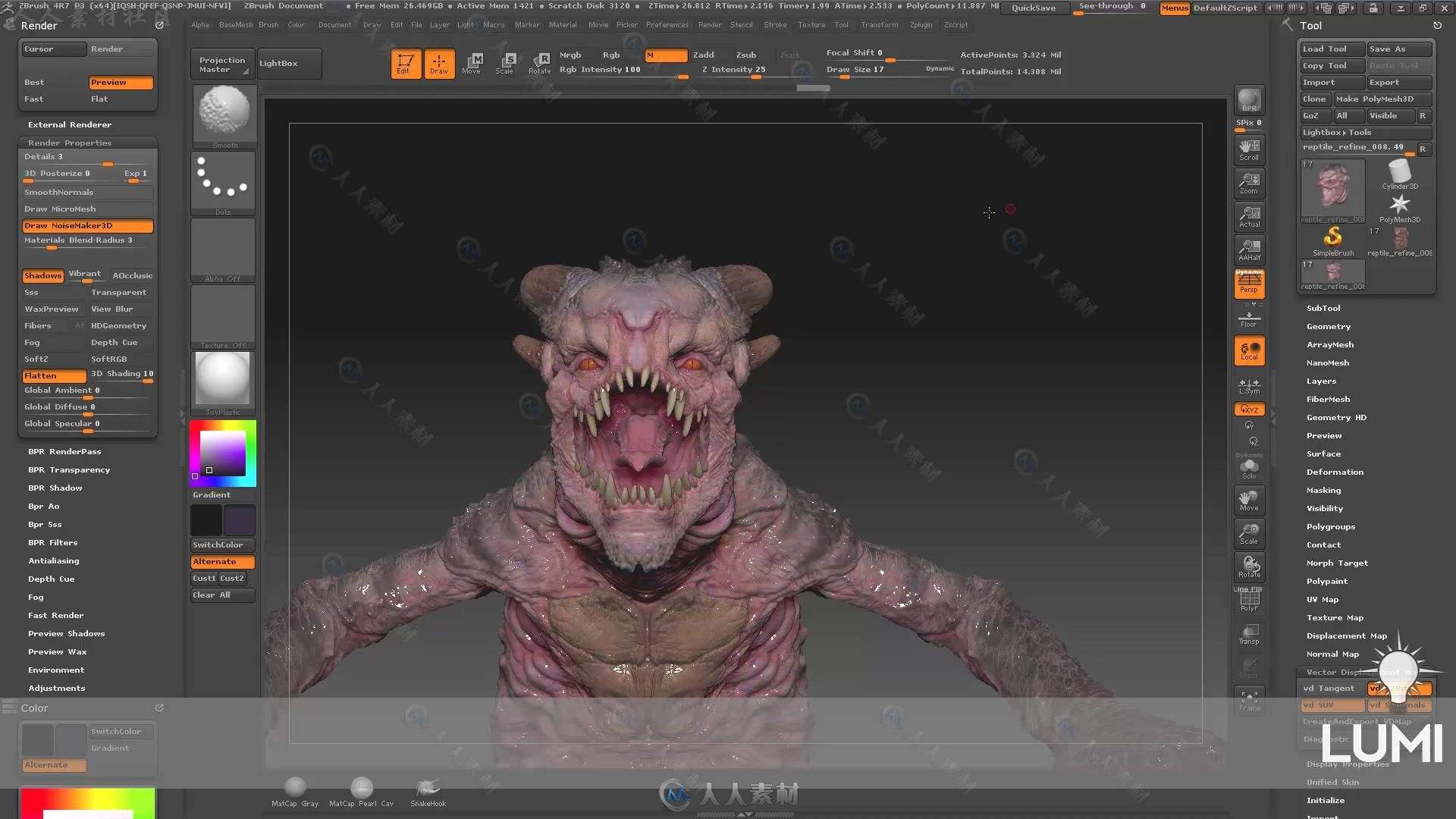Expand the Environment section
The height and width of the screenshot is (819, 1456).
point(56,670)
